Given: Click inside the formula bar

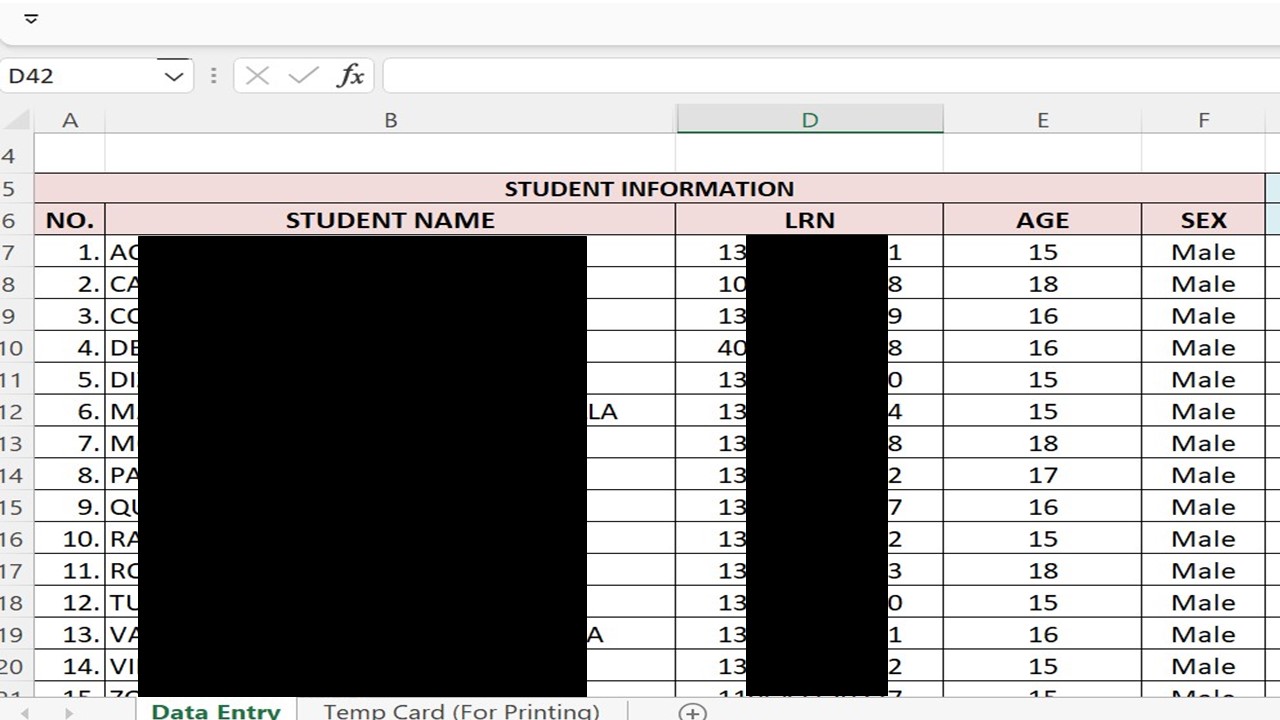Looking at the screenshot, I should (831, 76).
